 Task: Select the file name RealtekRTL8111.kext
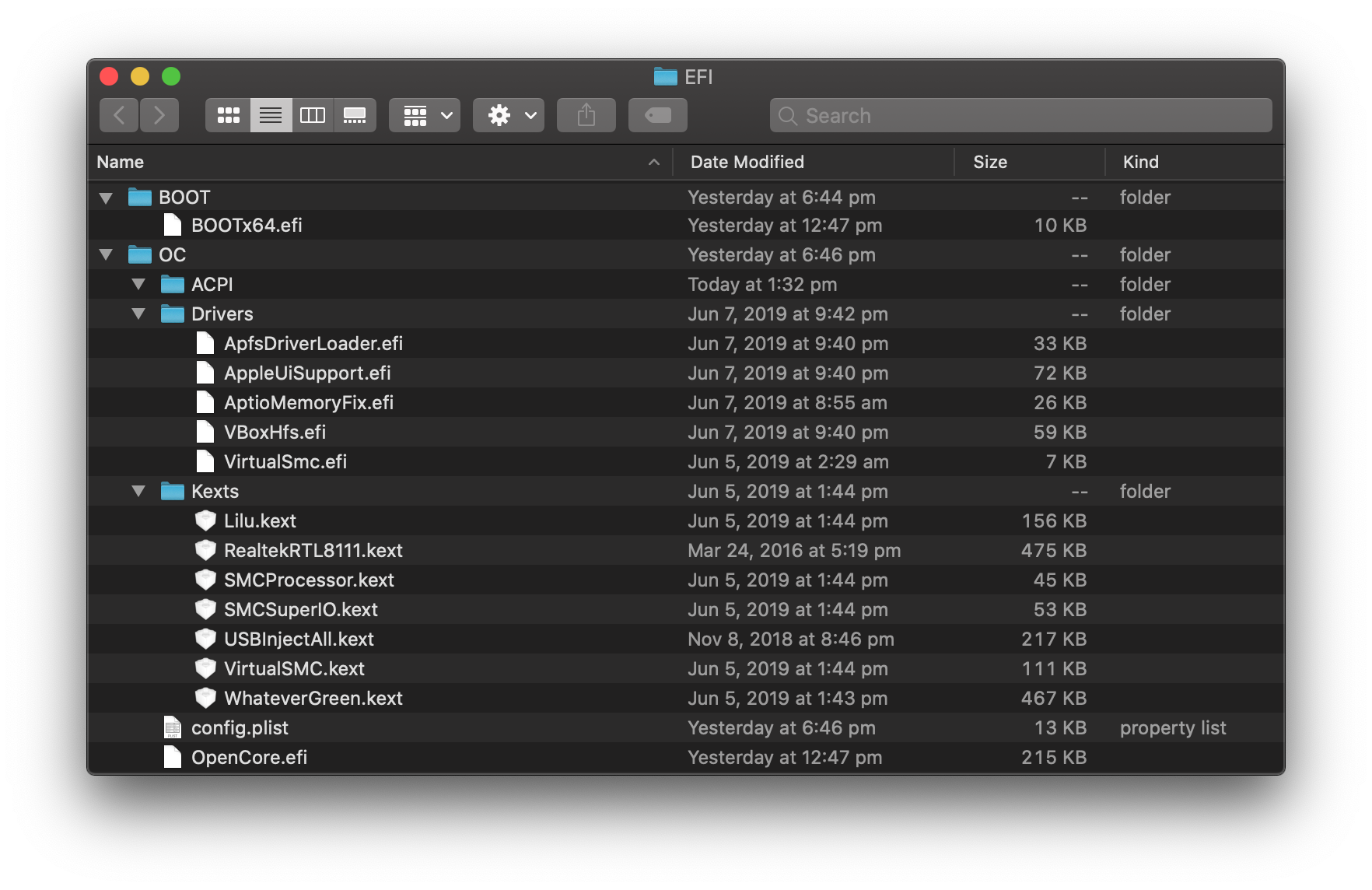point(313,551)
